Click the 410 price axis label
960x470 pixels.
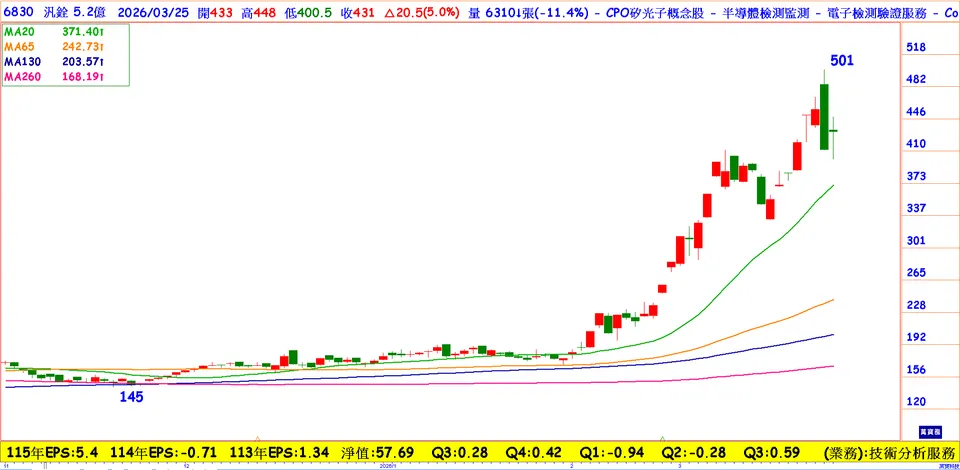[x=917, y=144]
